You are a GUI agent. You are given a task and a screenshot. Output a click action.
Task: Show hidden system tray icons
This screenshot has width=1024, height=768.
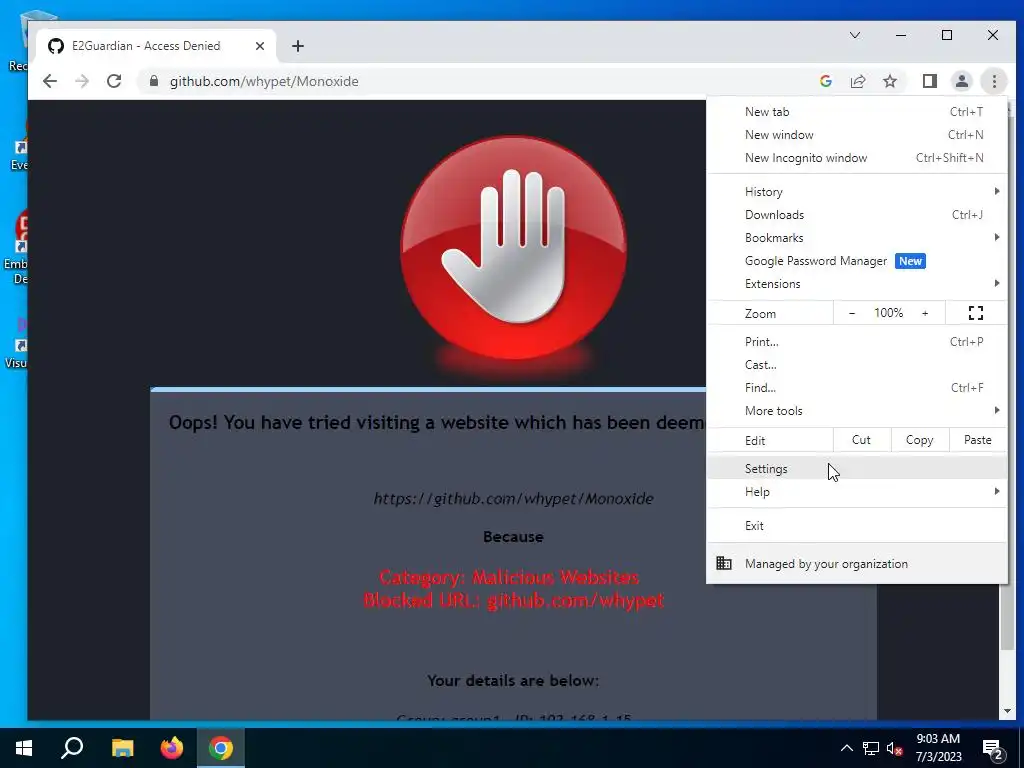846,748
